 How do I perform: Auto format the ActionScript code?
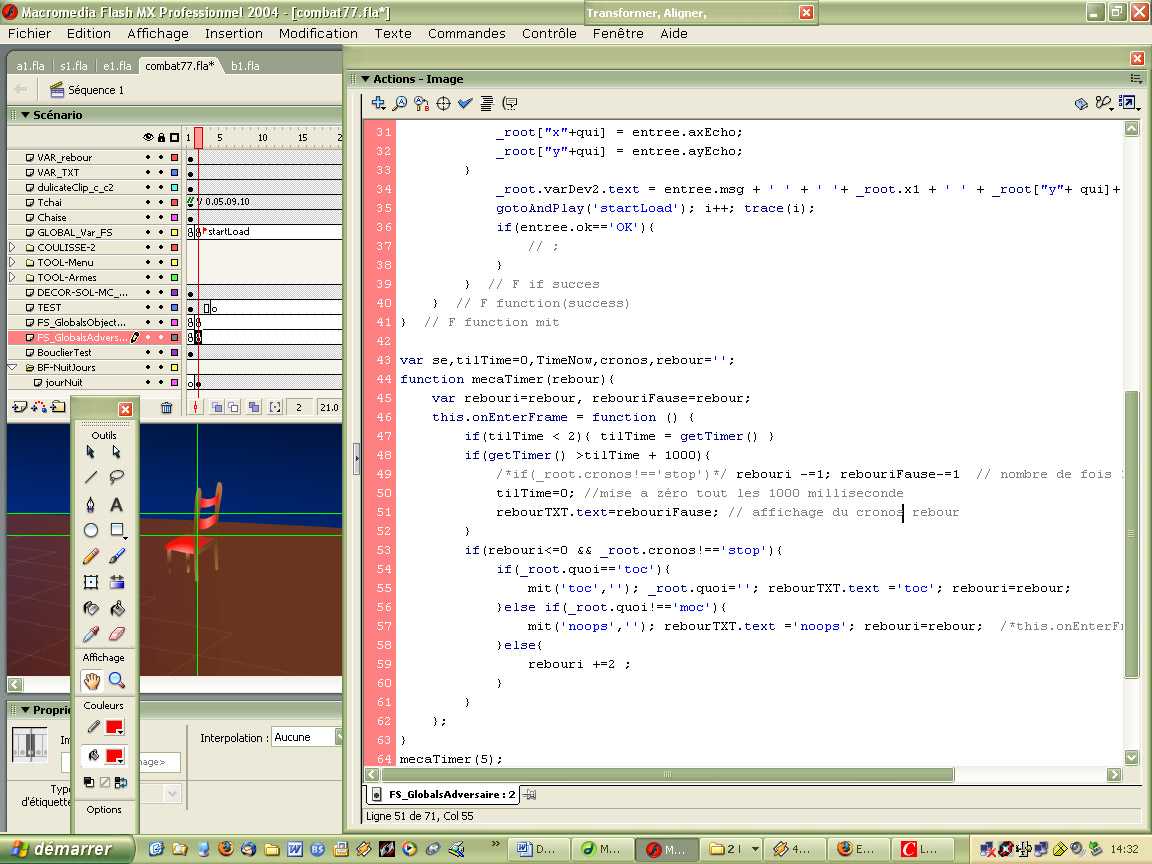click(486, 104)
